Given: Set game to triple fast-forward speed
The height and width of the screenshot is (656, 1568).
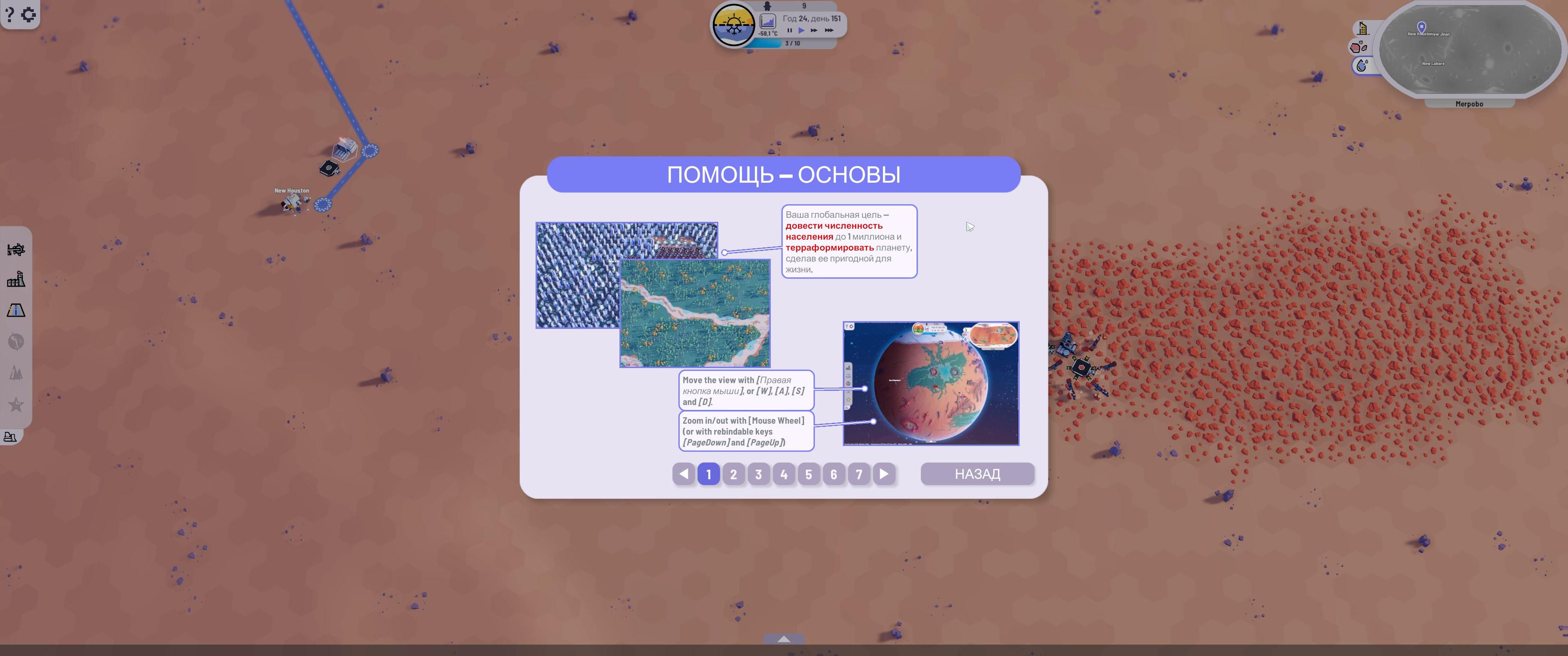Looking at the screenshot, I should (829, 31).
